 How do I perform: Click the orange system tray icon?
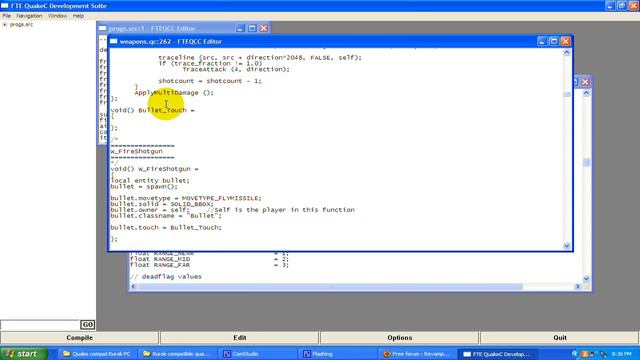click(584, 354)
